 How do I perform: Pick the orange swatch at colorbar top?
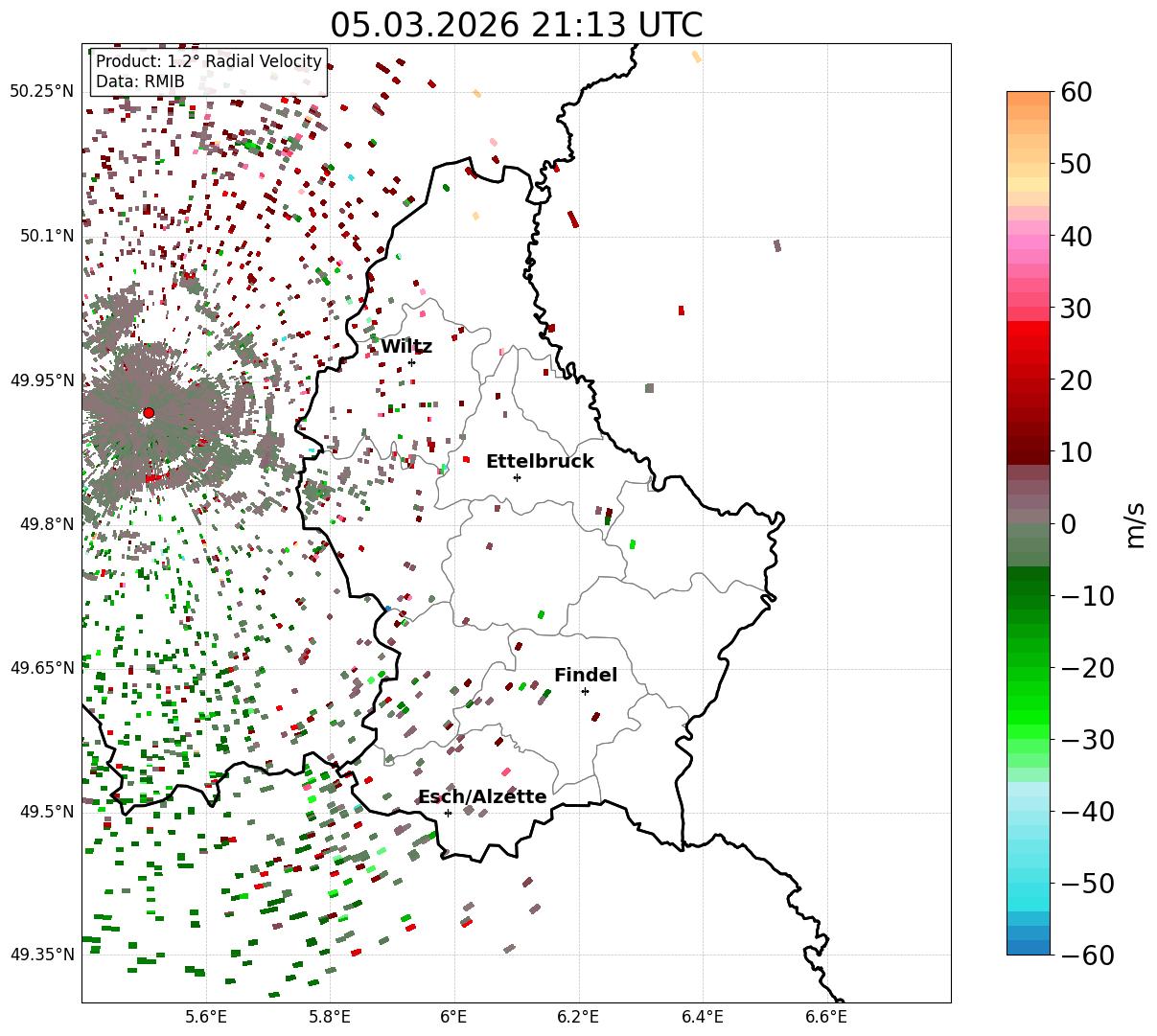(x=1029, y=99)
